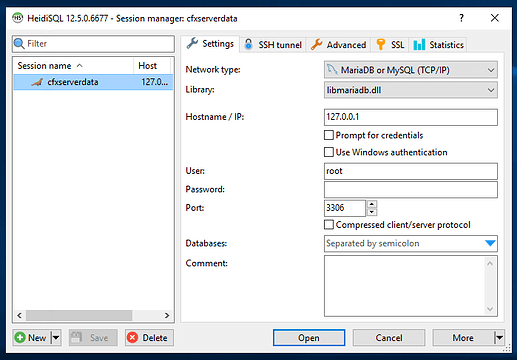
Task: Click Comment box scroll down arrow
Action: tap(490, 309)
